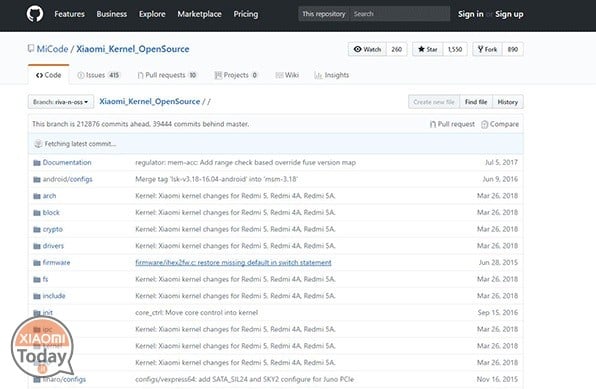Open the 890 forks count
The height and width of the screenshot is (389, 596).
click(513, 49)
